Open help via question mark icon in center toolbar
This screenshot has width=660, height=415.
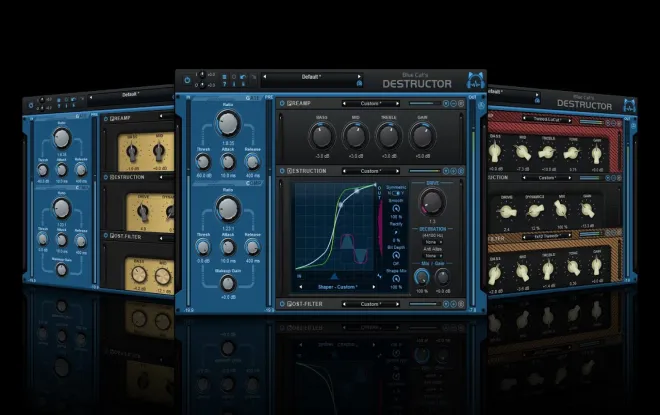coord(224,84)
